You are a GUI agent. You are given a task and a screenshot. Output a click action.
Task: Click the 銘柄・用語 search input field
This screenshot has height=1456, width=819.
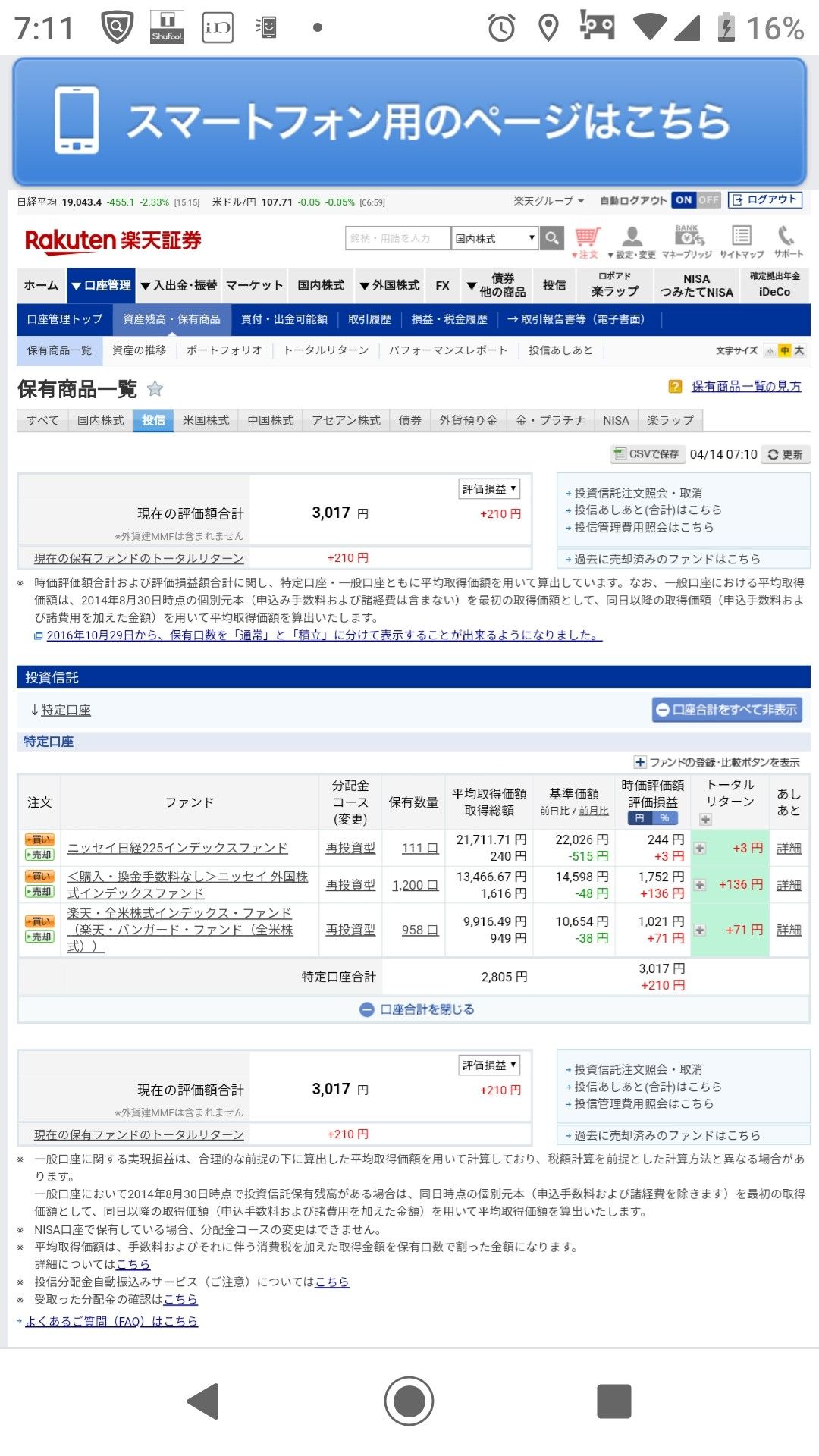[397, 238]
